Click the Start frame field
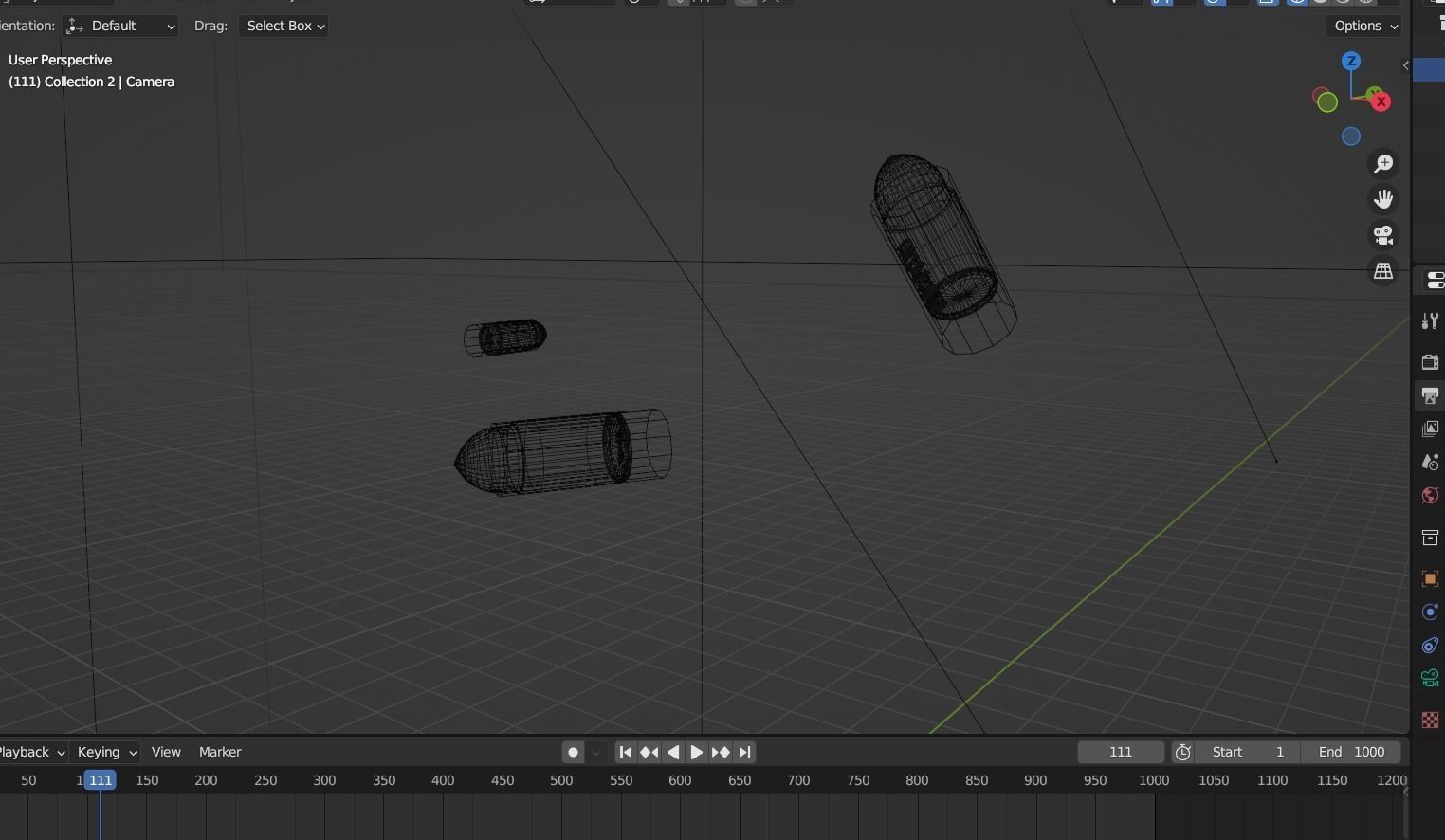Image resolution: width=1445 pixels, height=840 pixels. [1247, 752]
